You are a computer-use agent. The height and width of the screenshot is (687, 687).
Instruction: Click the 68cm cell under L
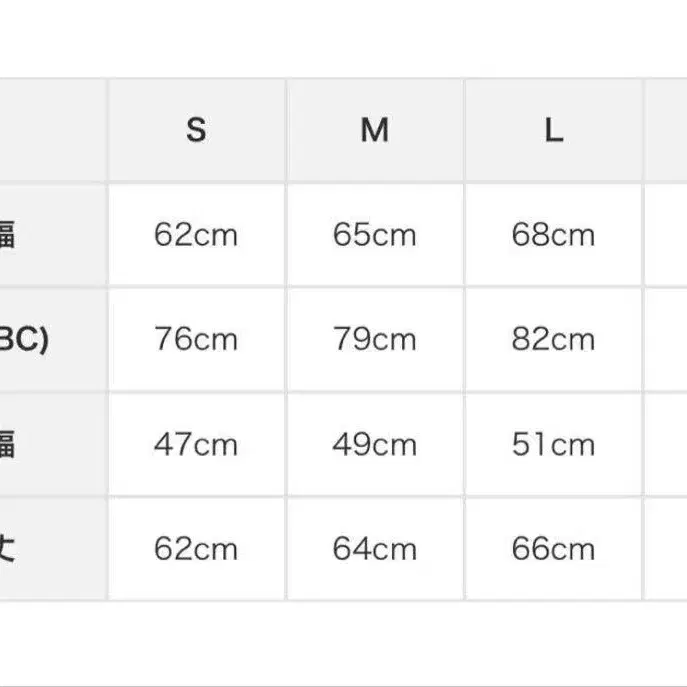[553, 235]
